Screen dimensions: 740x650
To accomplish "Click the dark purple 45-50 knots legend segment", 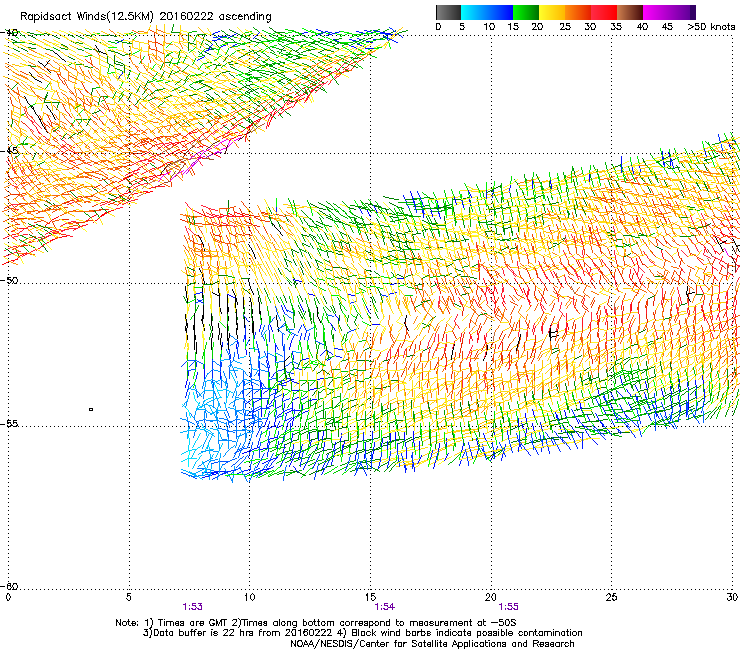I will [682, 12].
